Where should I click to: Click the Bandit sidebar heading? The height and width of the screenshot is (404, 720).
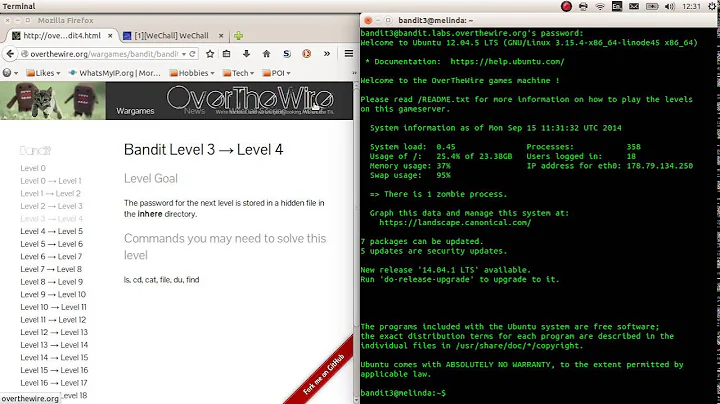coord(35,151)
